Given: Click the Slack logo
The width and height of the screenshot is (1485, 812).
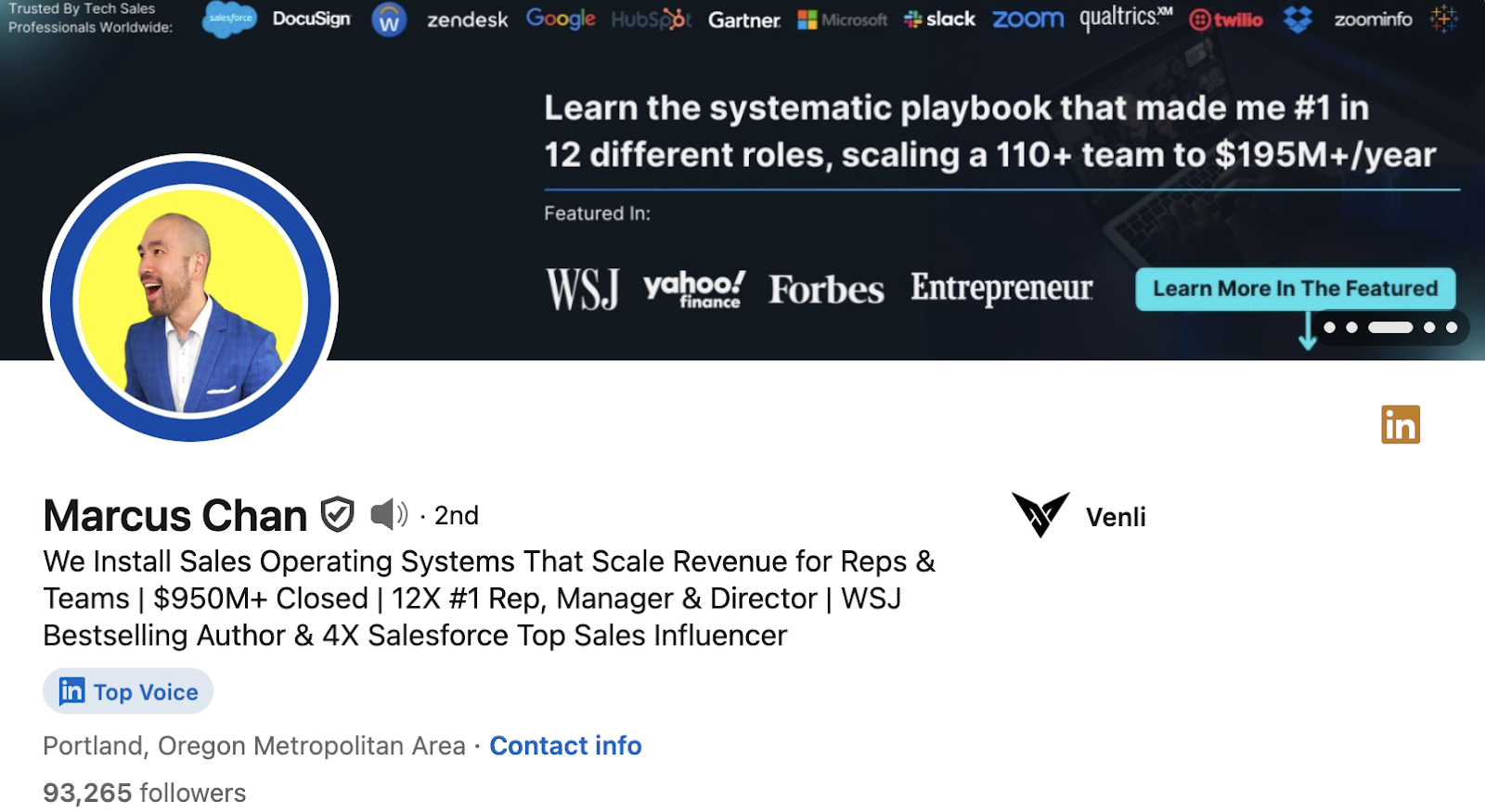Looking at the screenshot, I should pyautogui.click(x=939, y=19).
